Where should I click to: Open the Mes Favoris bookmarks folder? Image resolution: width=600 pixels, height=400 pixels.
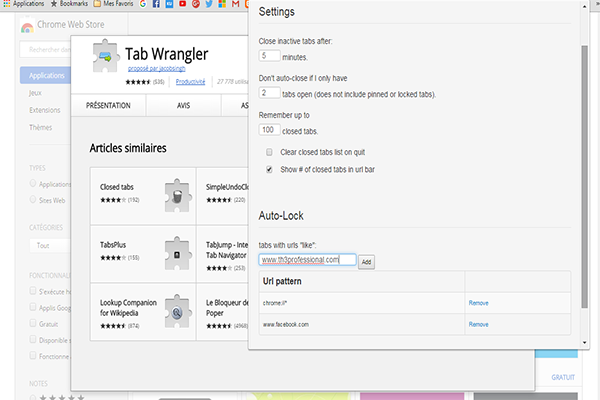point(114,4)
